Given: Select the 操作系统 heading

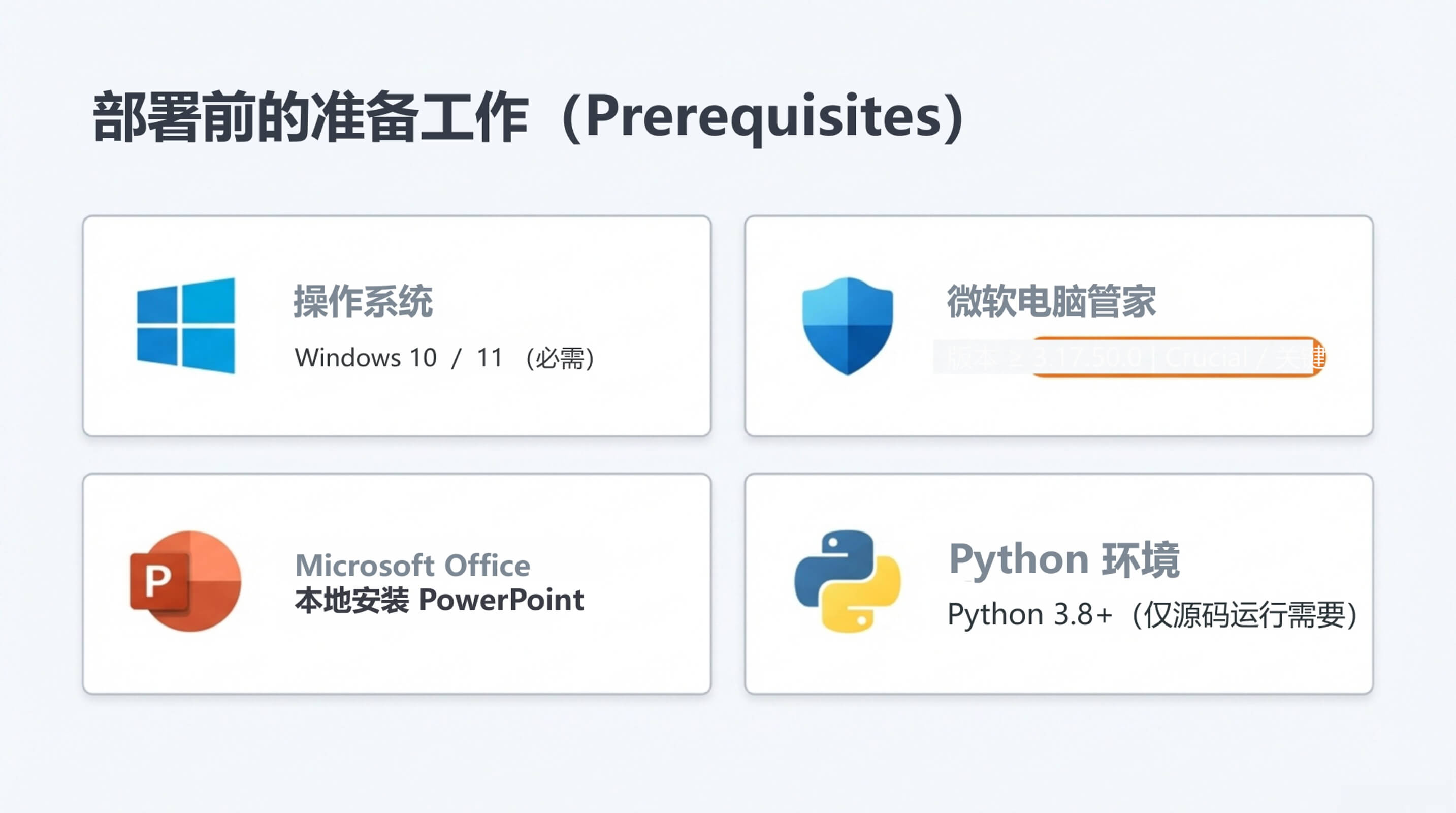Looking at the screenshot, I should [x=363, y=301].
